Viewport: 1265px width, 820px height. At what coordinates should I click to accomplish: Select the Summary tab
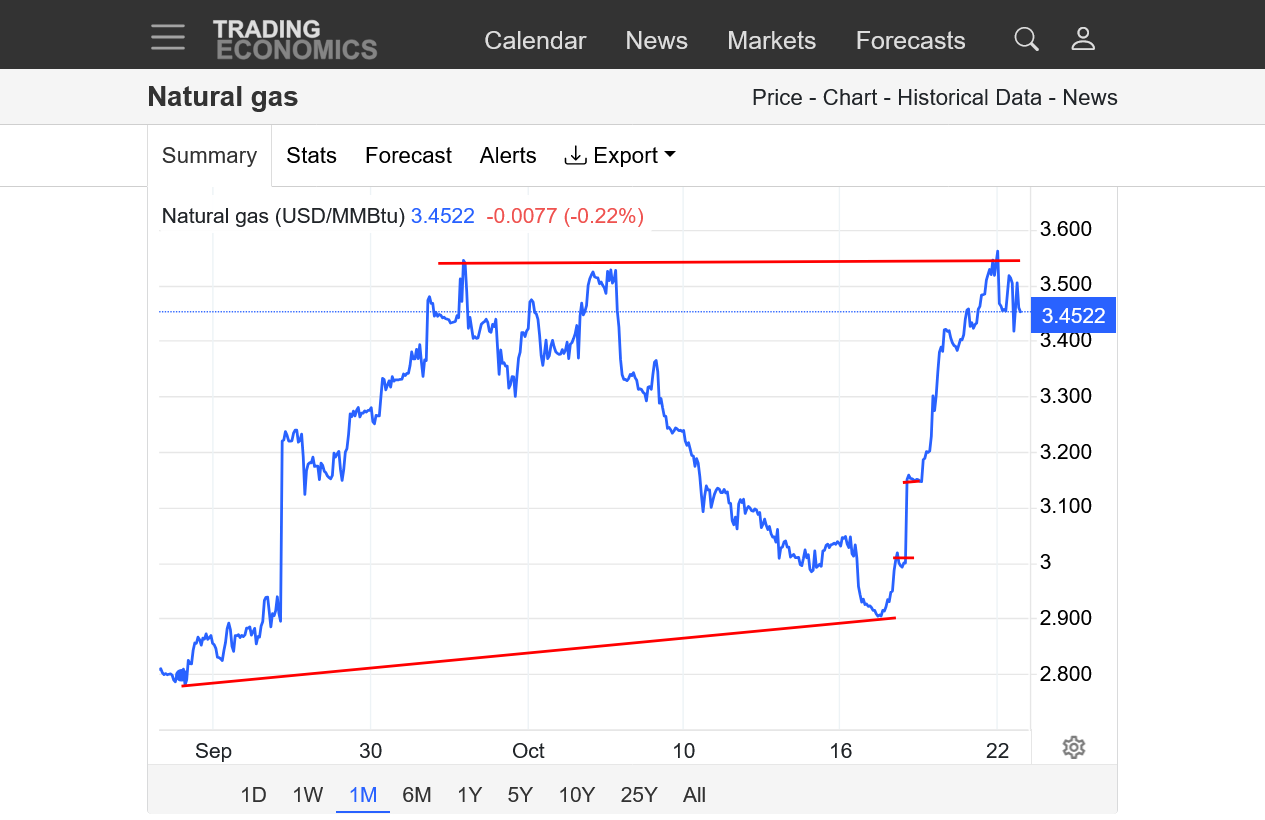click(209, 155)
